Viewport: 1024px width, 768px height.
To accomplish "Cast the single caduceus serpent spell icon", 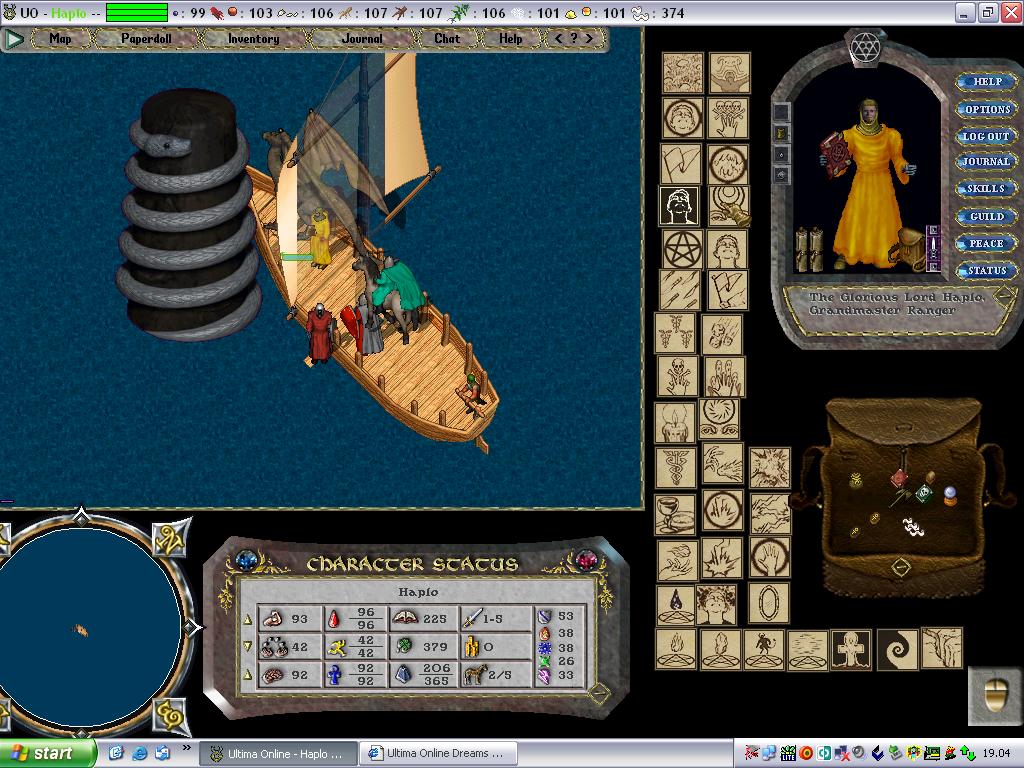I will point(676,468).
